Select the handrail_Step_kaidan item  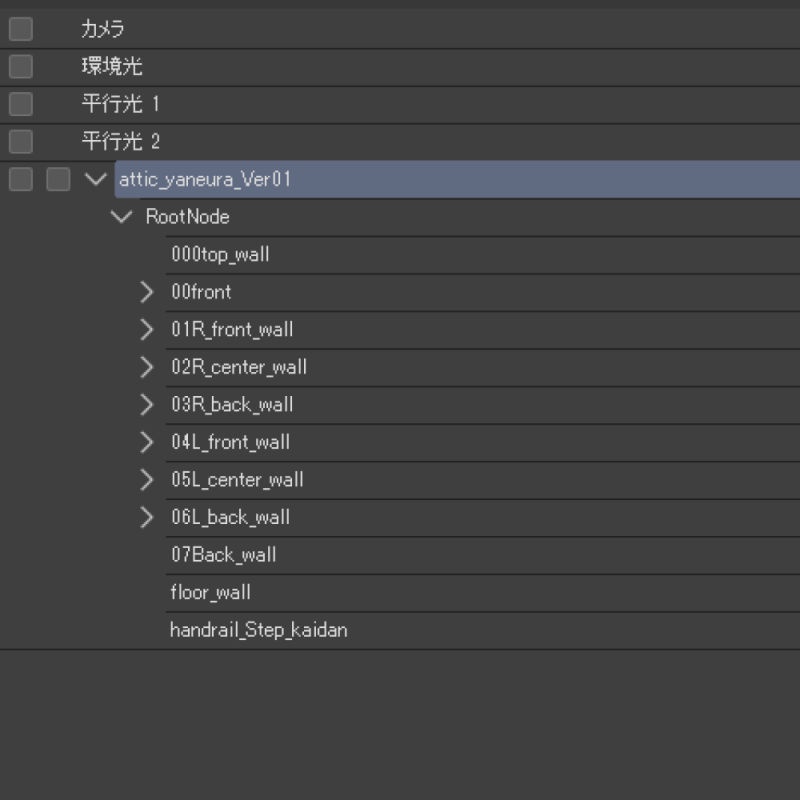(258, 630)
